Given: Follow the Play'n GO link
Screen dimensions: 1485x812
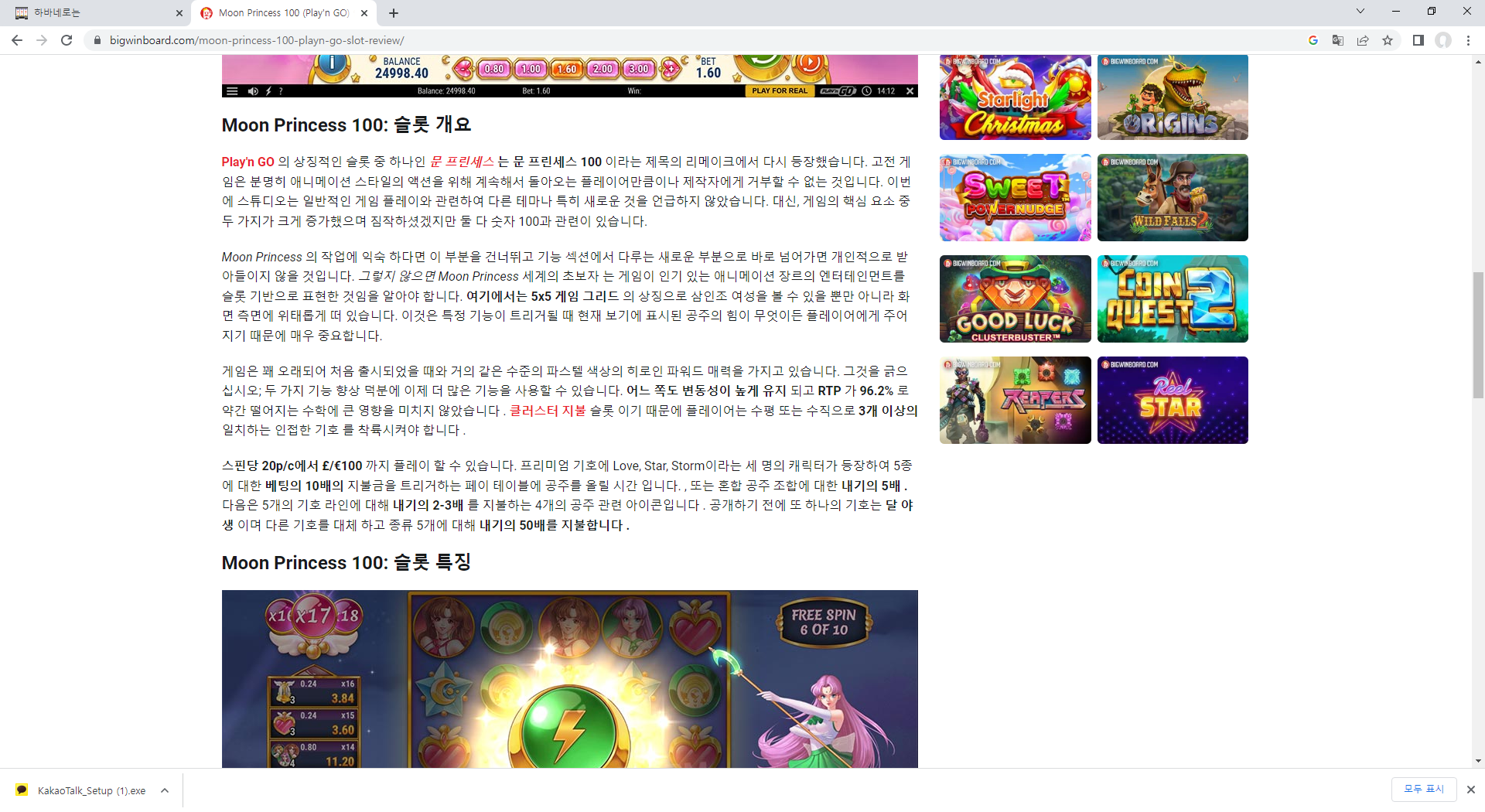Looking at the screenshot, I should [247, 162].
